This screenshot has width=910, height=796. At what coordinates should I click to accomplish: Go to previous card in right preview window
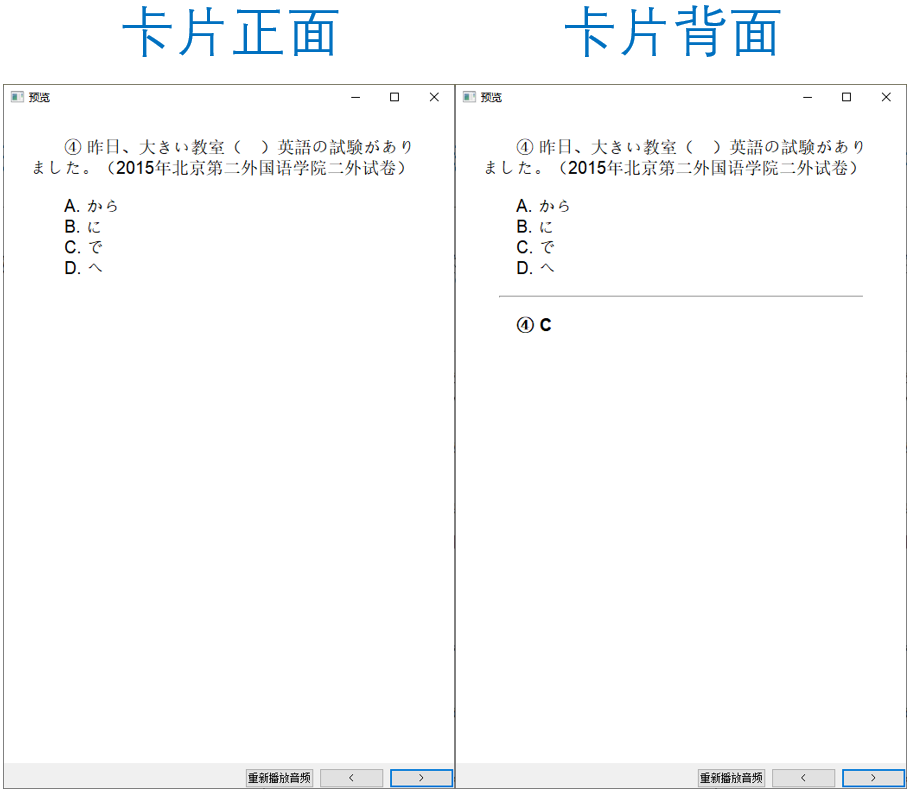tap(803, 777)
